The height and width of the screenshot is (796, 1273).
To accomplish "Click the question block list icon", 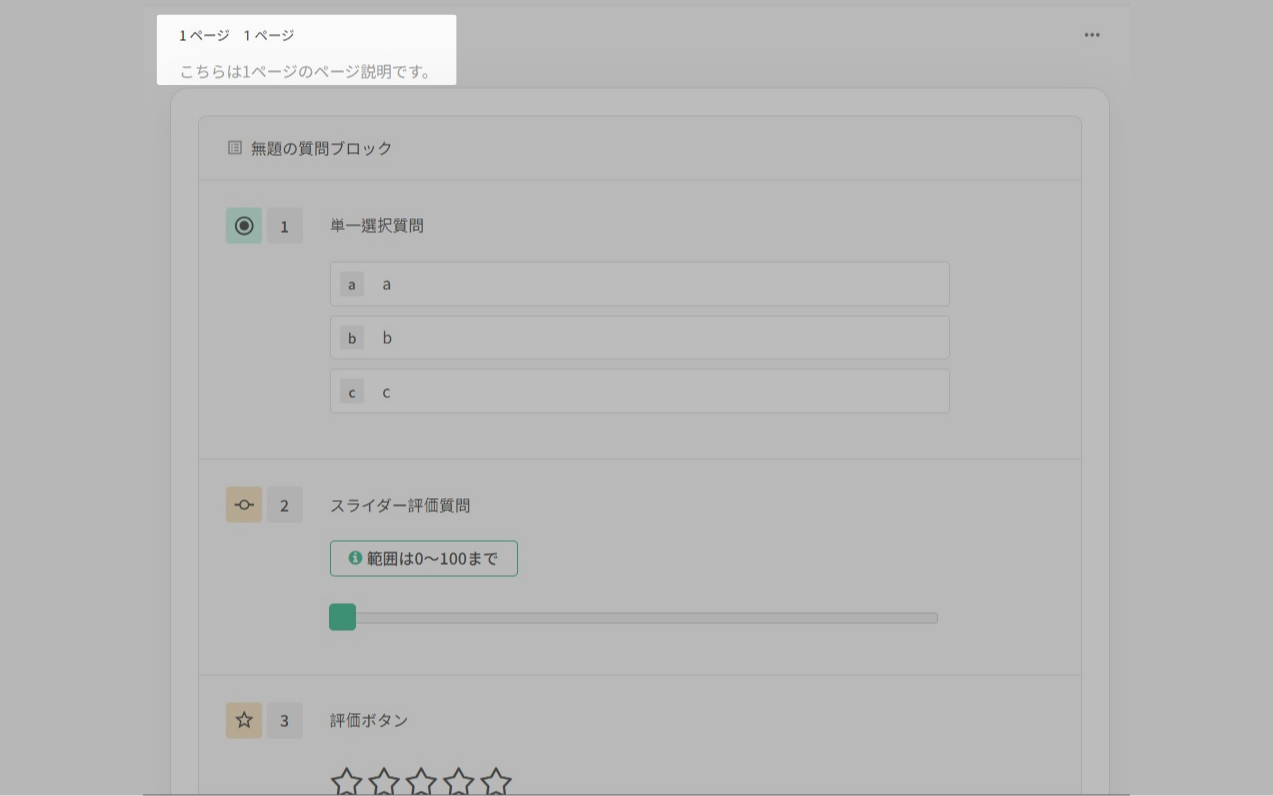I will point(235,148).
